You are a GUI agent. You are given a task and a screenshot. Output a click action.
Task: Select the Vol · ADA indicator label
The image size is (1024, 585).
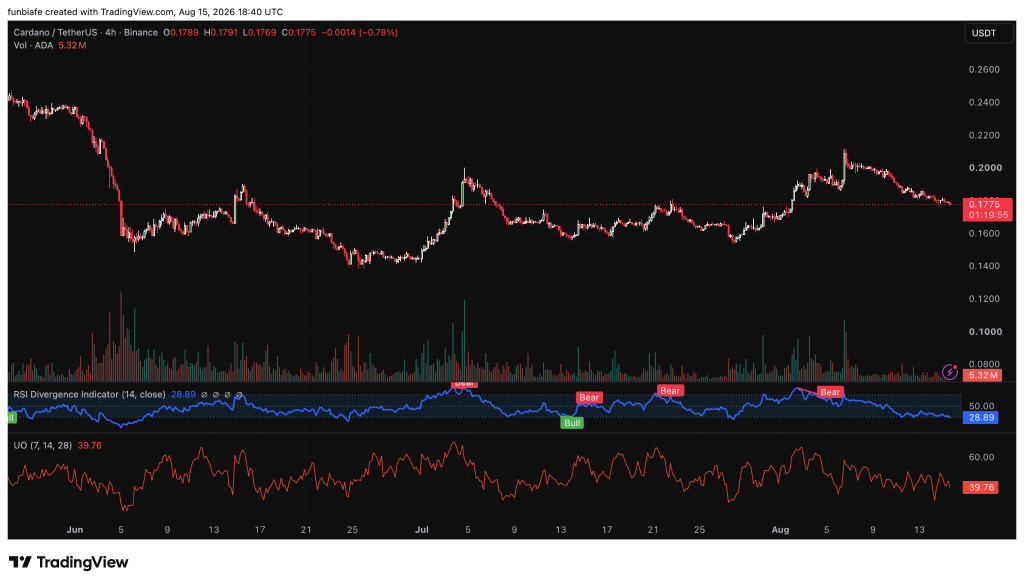click(33, 45)
